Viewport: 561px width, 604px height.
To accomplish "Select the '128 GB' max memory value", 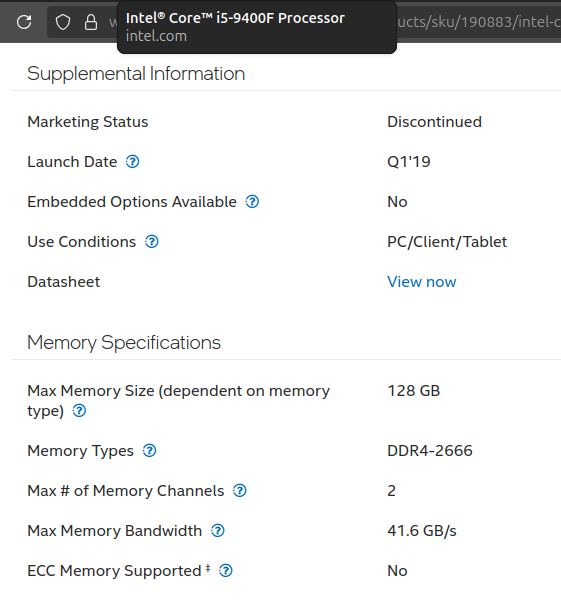I will click(413, 391).
